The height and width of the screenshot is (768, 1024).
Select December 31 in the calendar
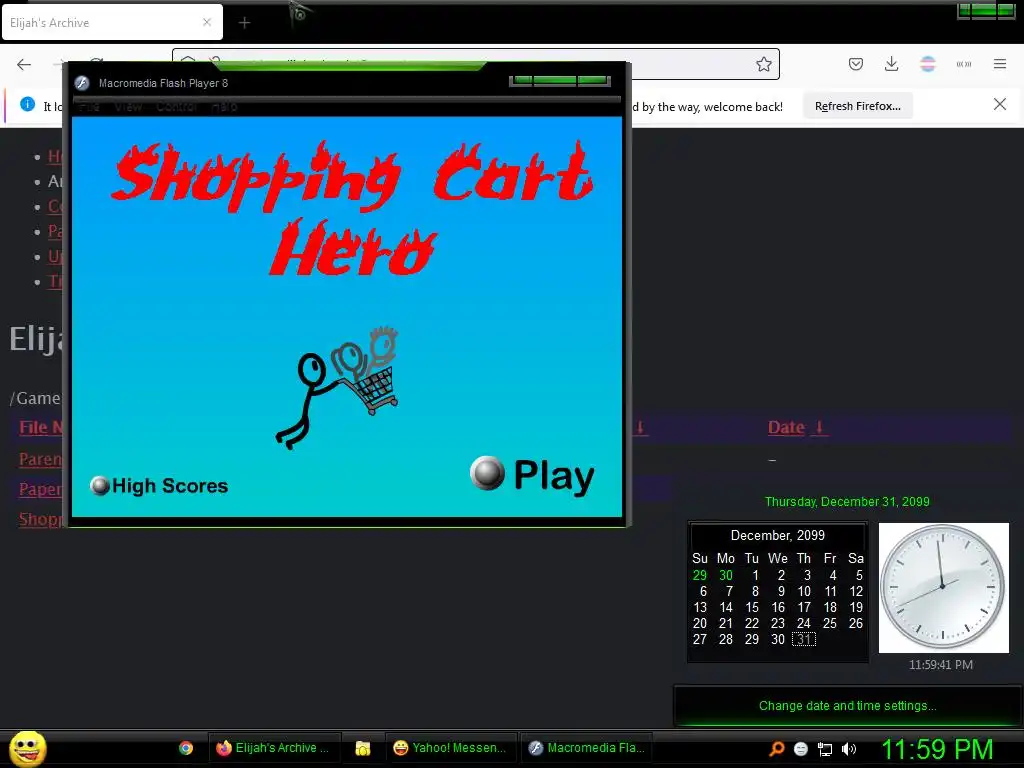point(804,639)
